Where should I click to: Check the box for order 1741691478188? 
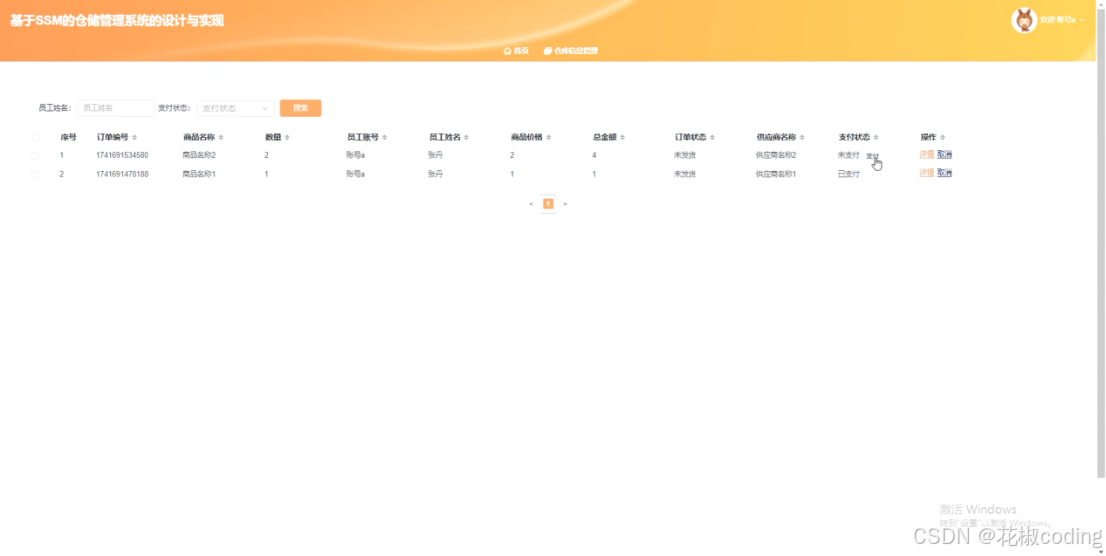click(35, 174)
